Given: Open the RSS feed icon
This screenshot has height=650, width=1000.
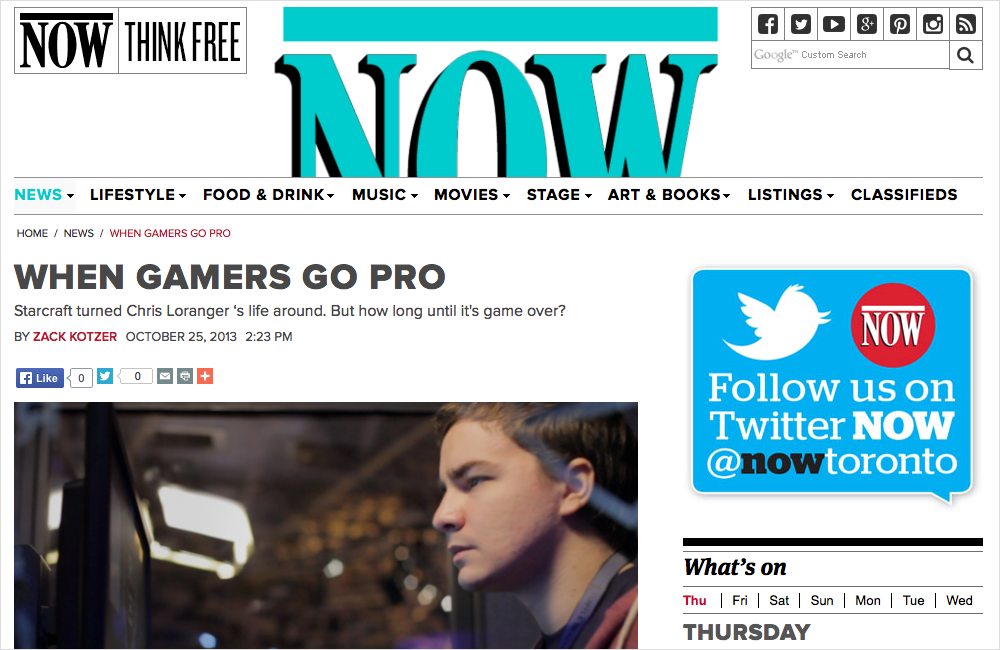Looking at the screenshot, I should click(x=966, y=25).
